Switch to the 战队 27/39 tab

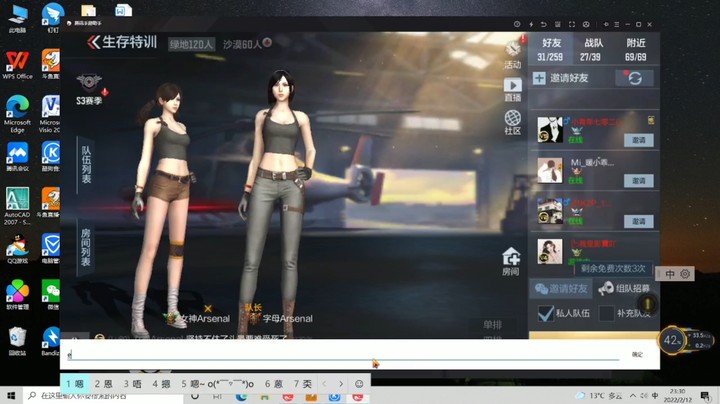click(592, 50)
